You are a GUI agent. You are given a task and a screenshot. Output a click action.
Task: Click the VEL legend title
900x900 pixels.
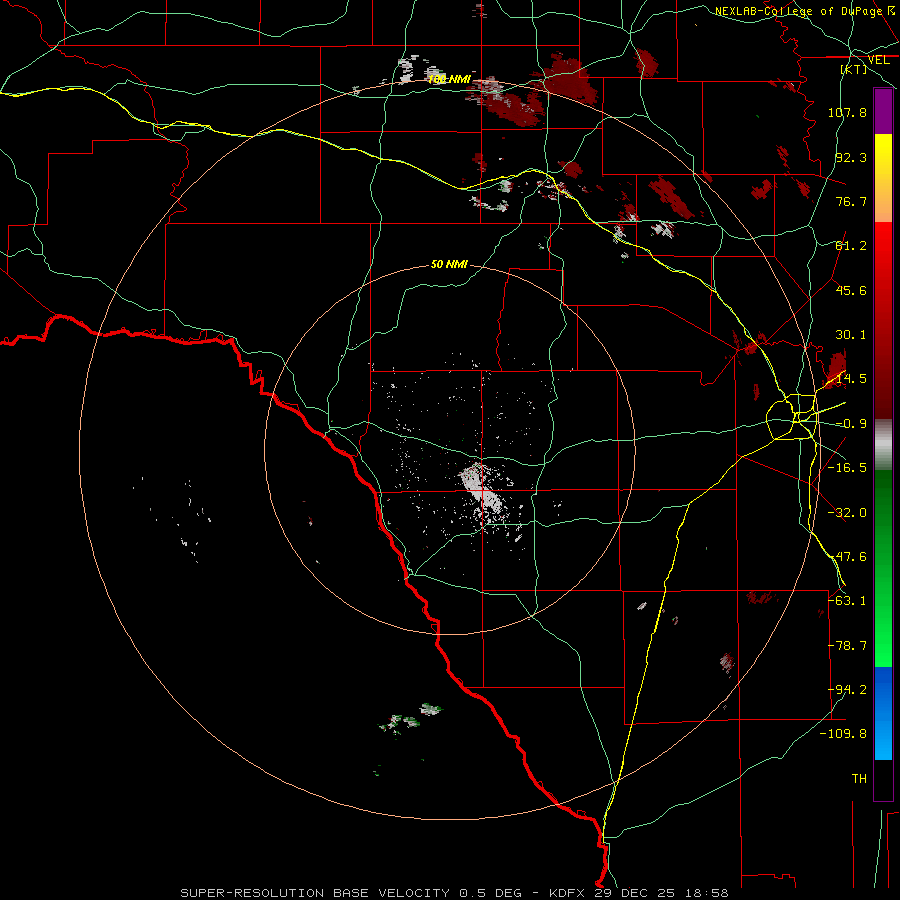click(879, 60)
